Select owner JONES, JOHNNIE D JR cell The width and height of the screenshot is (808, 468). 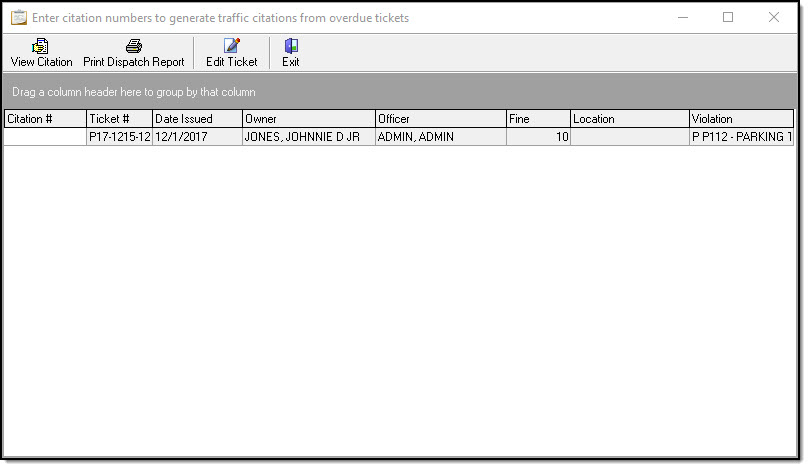(x=307, y=137)
